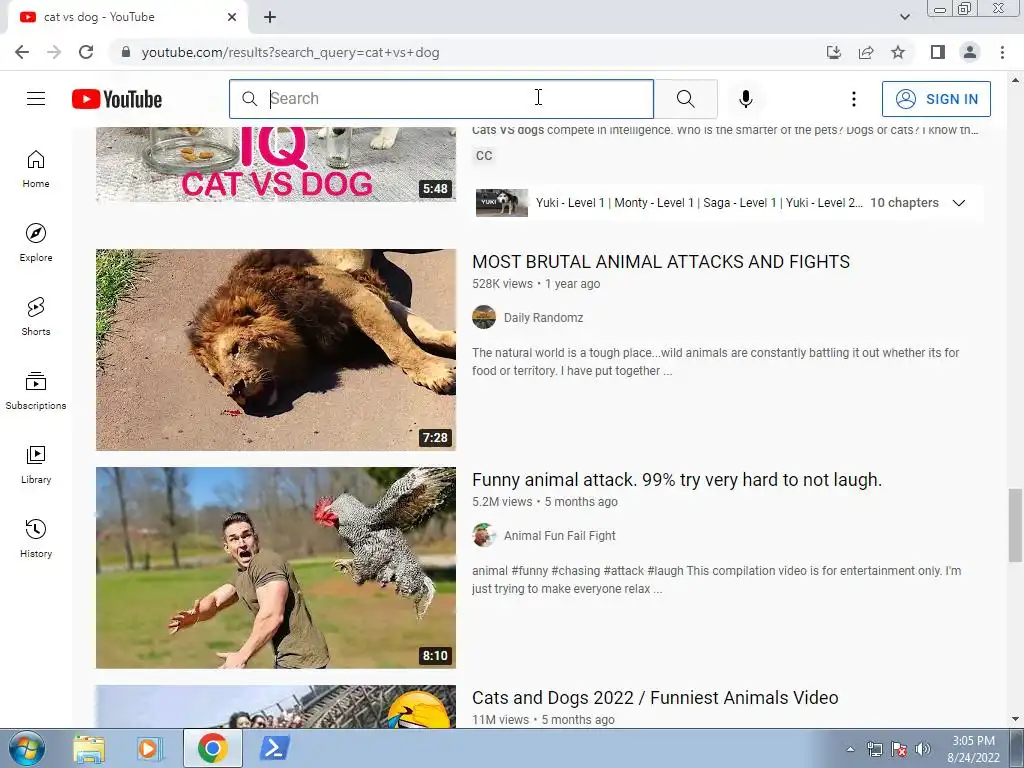Open Animal Fun Fail Fight channel name

click(x=560, y=536)
